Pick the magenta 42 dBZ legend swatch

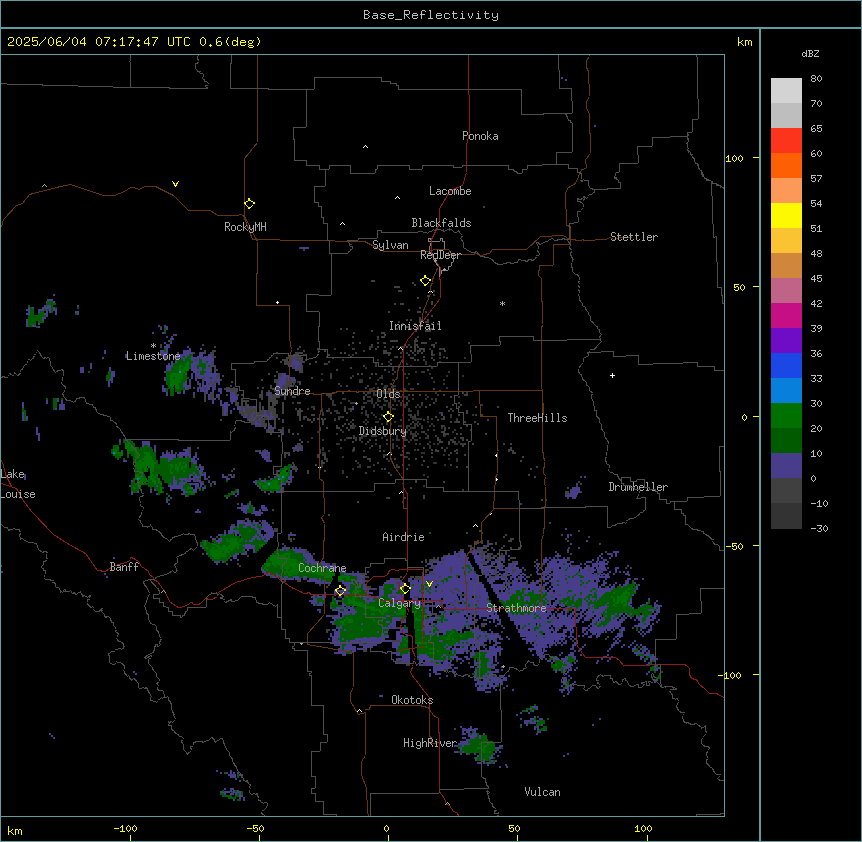786,315
